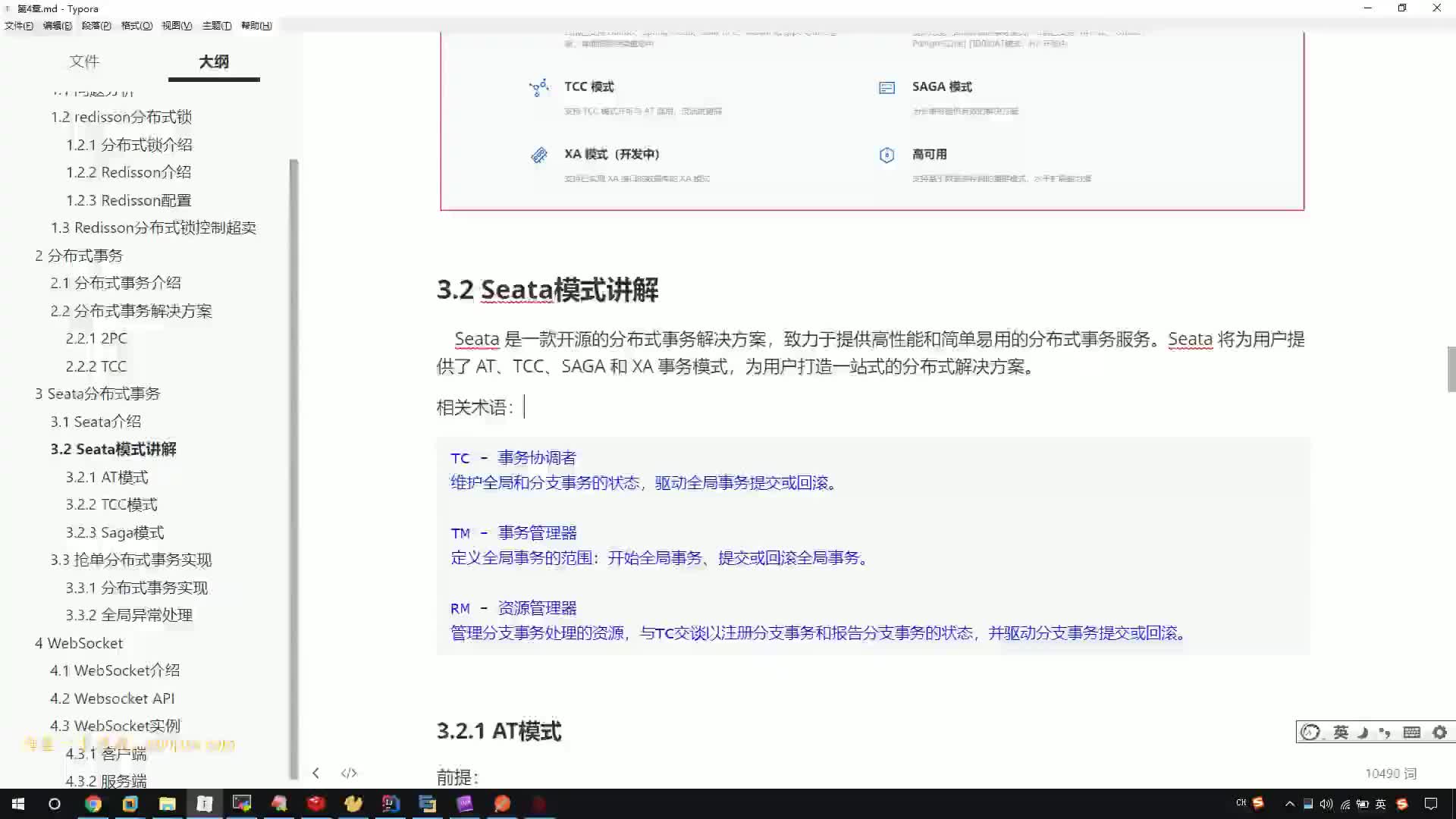This screenshot has height=819, width=1456.
Task: Open the 帮助(H) menu
Action: pyautogui.click(x=256, y=26)
